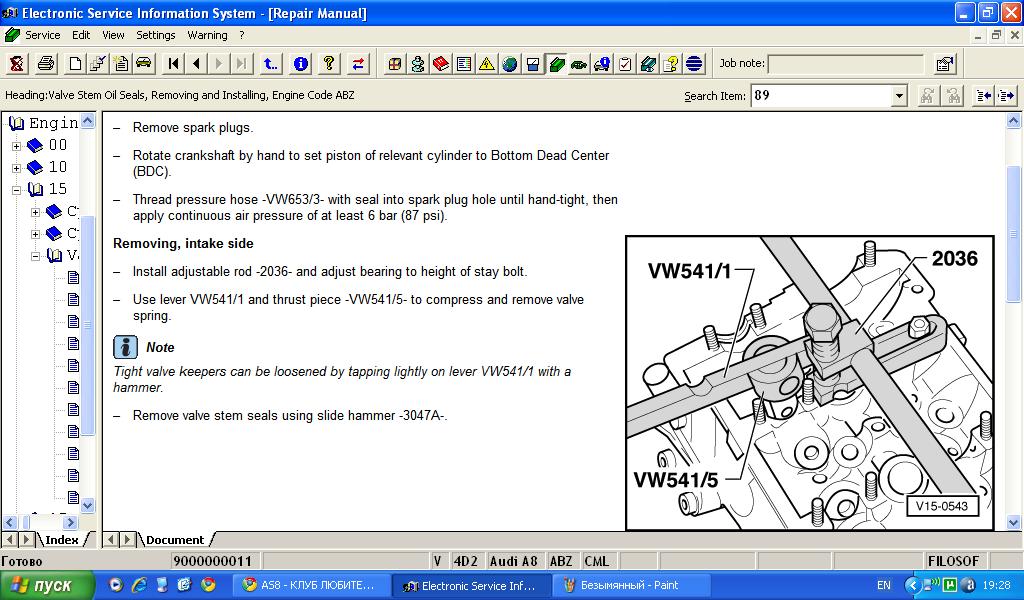Click the previous page arrow icon

tap(196, 64)
